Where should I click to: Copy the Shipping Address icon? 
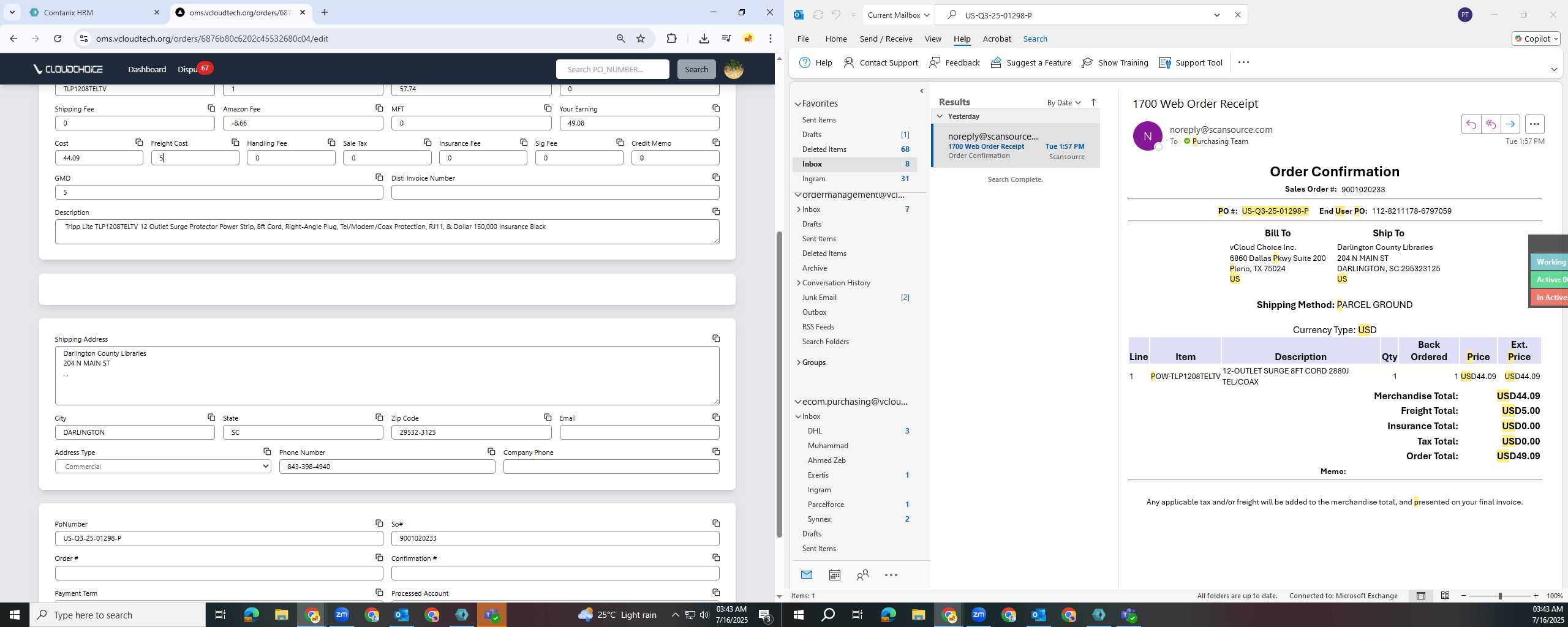[716, 338]
